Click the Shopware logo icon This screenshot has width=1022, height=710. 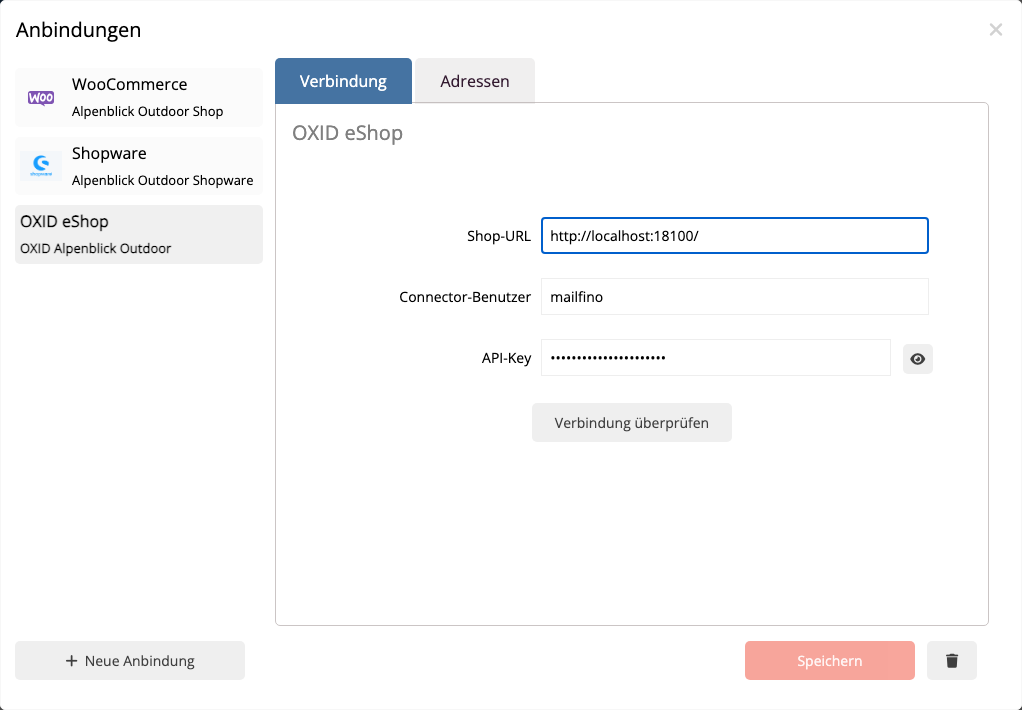tap(41, 166)
